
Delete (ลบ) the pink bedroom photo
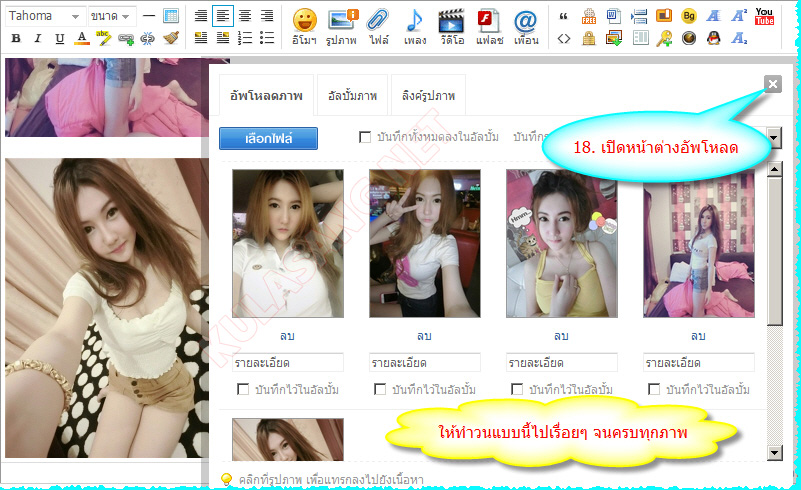click(x=698, y=336)
